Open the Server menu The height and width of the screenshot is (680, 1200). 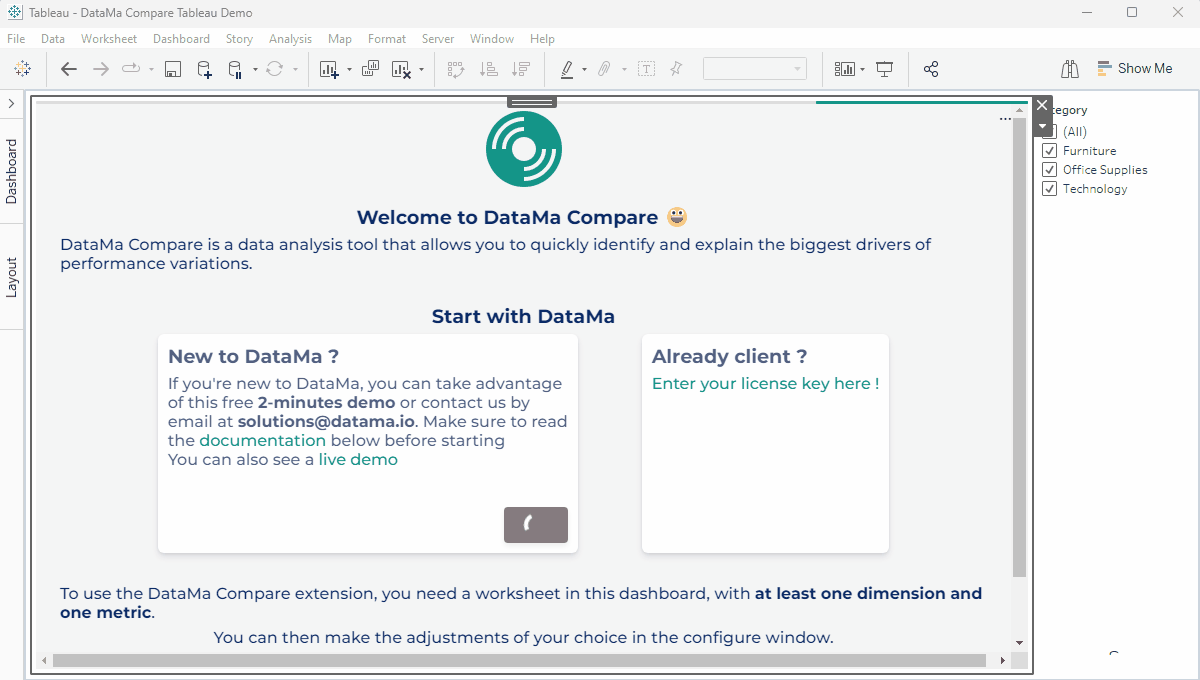[438, 39]
